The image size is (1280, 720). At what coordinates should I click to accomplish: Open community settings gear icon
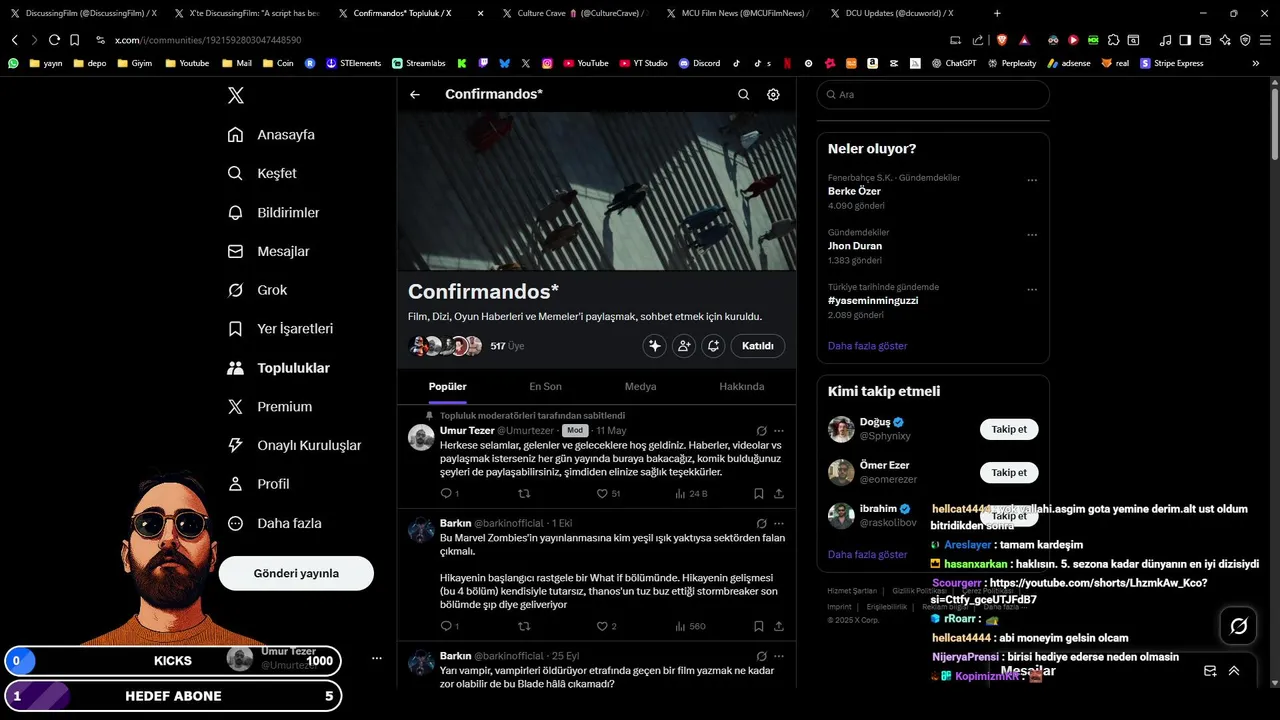[773, 94]
